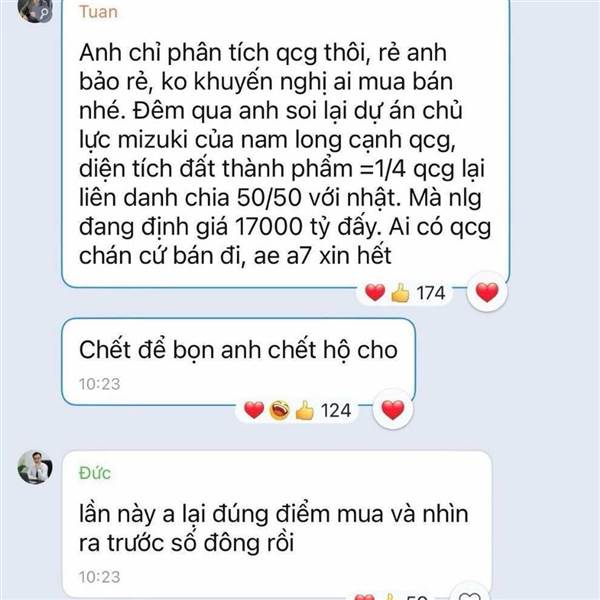Select the "Chết để bọn anh chết hộ cho" bubble
Image resolution: width=600 pixels, height=600 pixels.
pyautogui.click(x=238, y=362)
